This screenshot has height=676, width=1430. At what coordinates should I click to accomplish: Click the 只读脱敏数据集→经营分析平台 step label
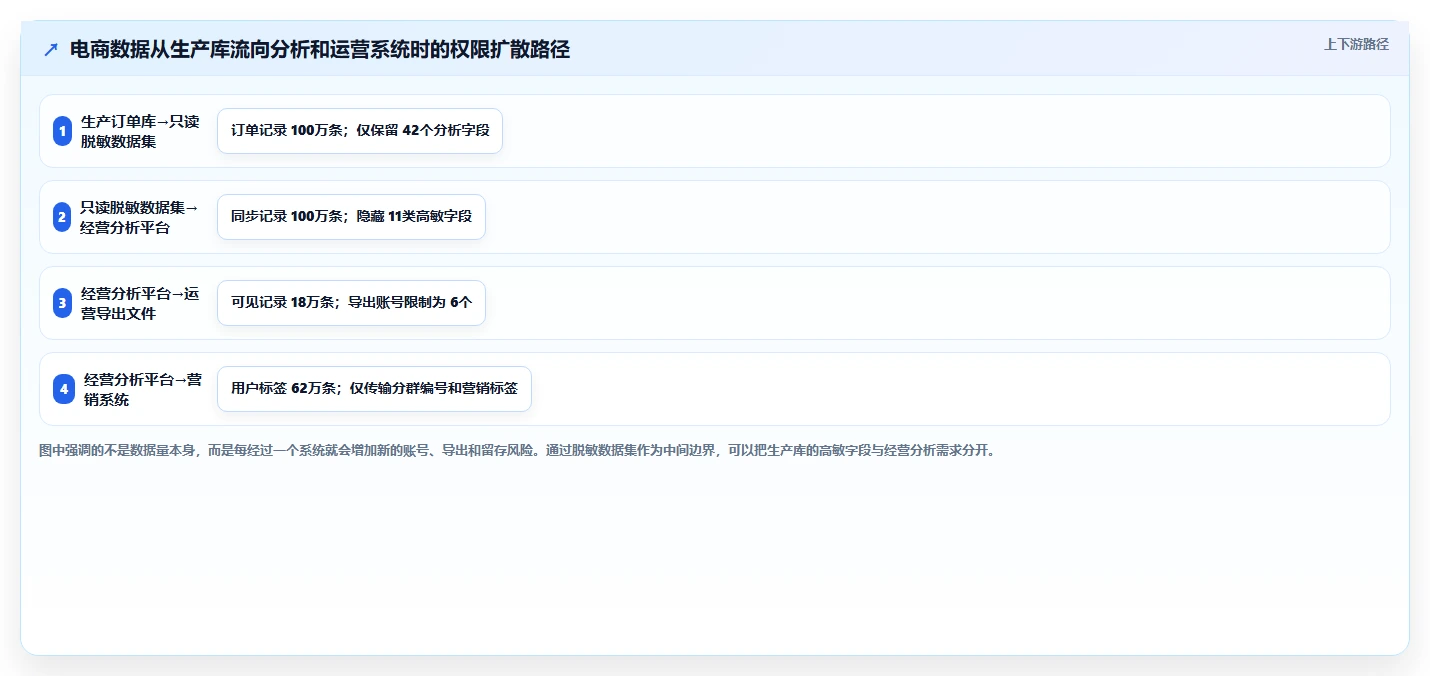[140, 217]
